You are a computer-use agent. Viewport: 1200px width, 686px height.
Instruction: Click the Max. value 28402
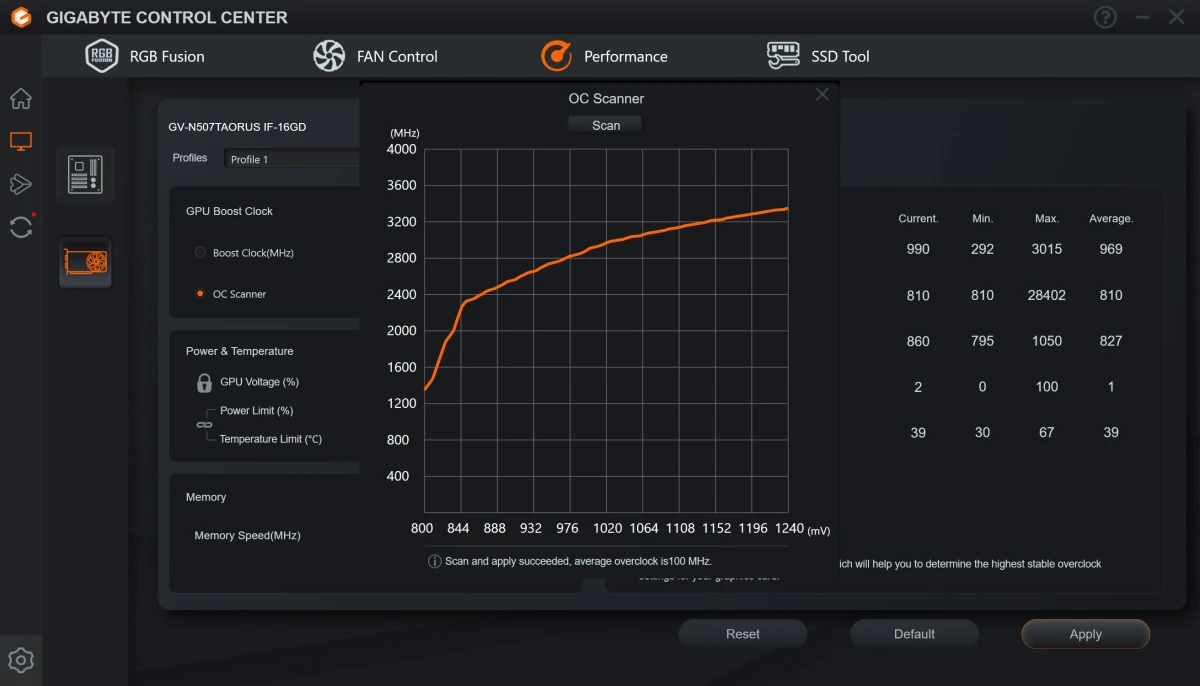point(1047,295)
